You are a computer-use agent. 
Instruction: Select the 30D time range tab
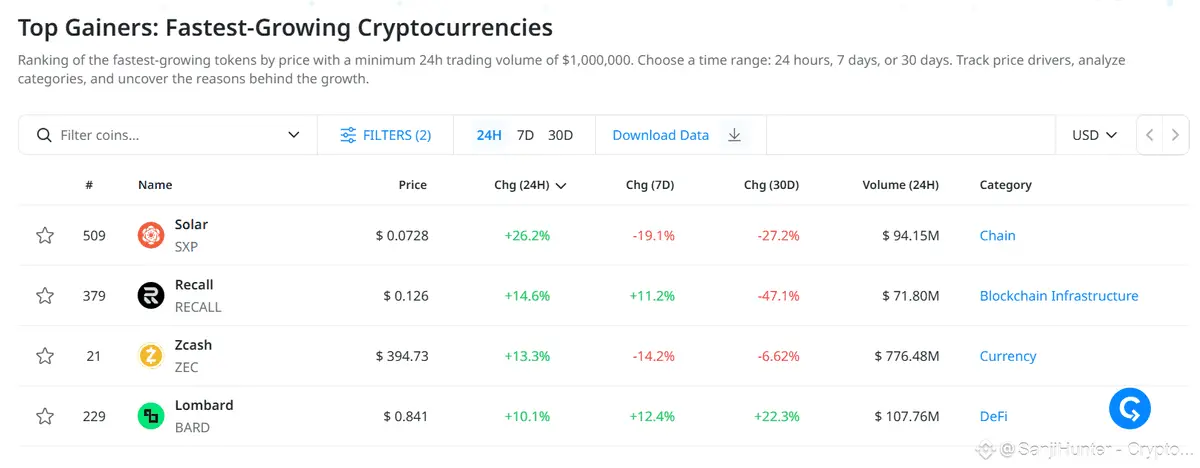[560, 135]
